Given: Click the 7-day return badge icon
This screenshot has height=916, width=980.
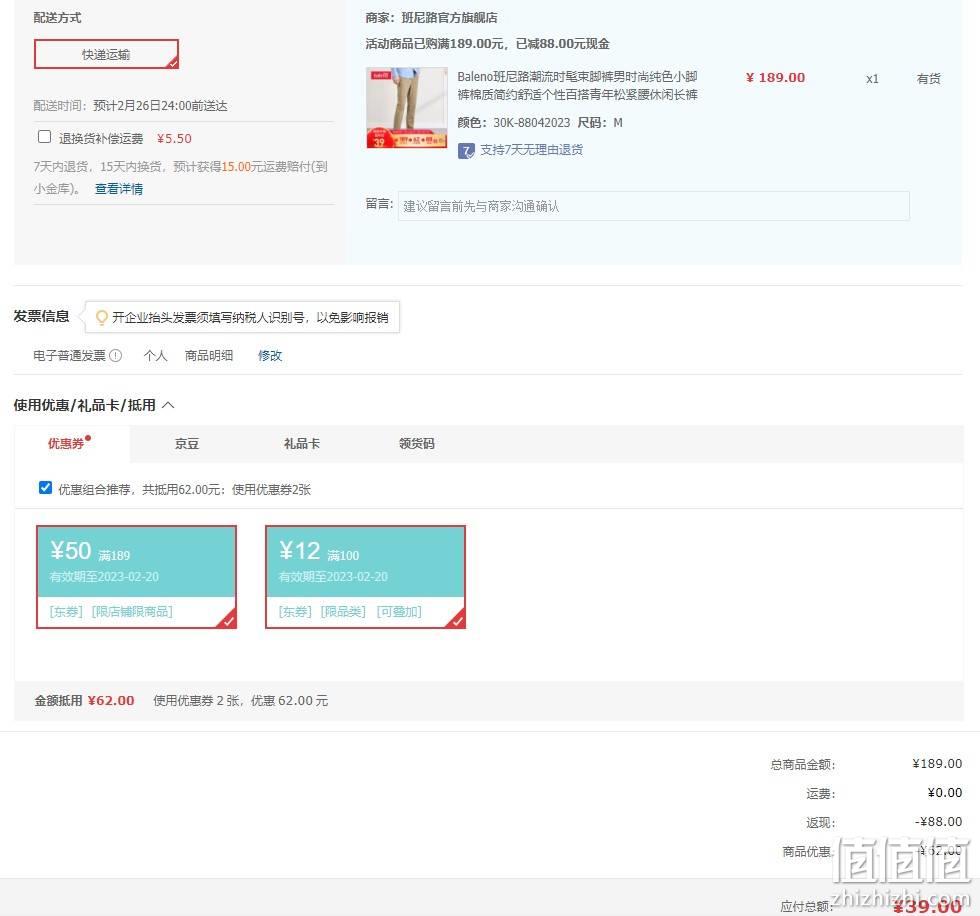Looking at the screenshot, I should point(466,151).
